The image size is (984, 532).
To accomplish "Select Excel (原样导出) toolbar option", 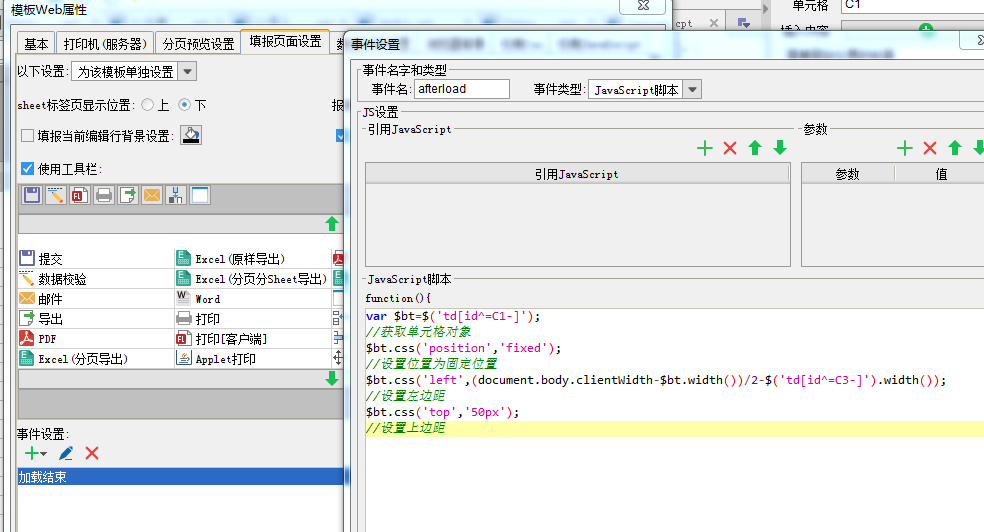I will [252, 258].
